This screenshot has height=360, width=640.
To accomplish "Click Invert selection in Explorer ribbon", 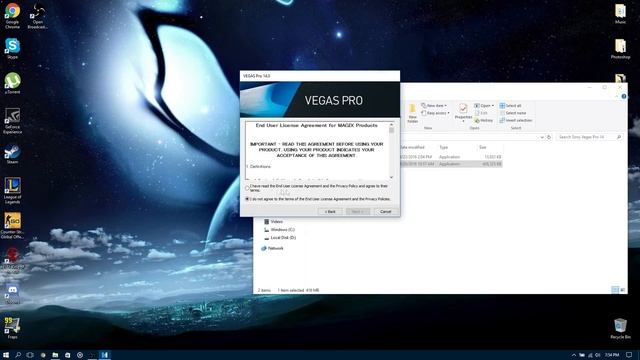I will click(516, 120).
